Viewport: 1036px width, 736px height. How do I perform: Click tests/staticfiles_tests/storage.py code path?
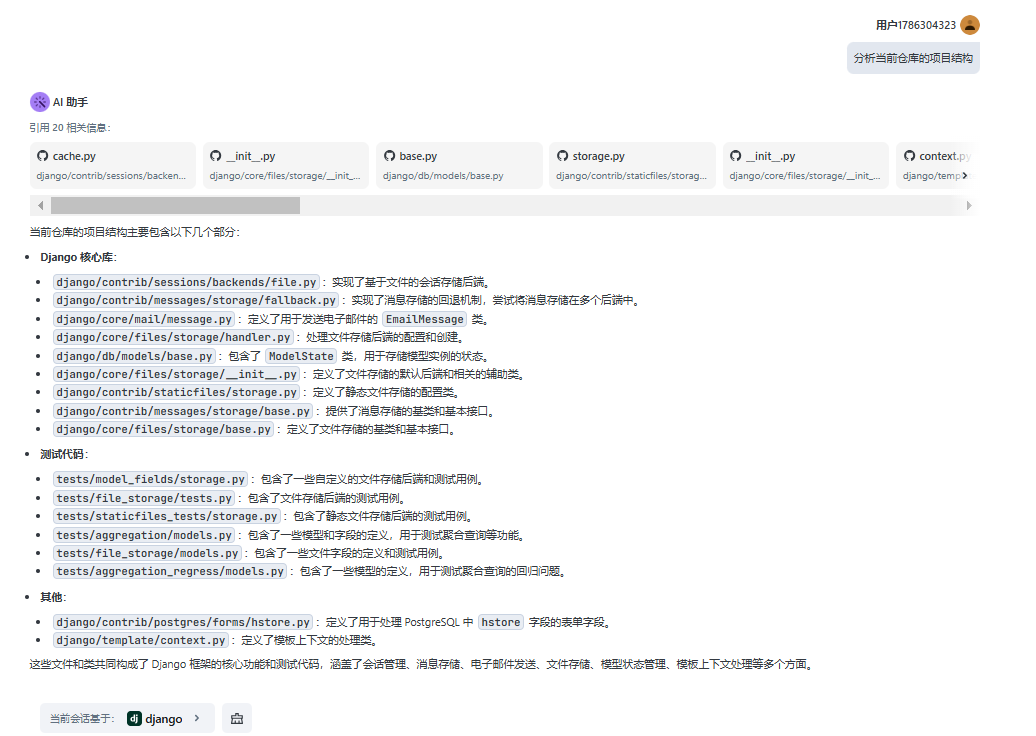point(166,516)
